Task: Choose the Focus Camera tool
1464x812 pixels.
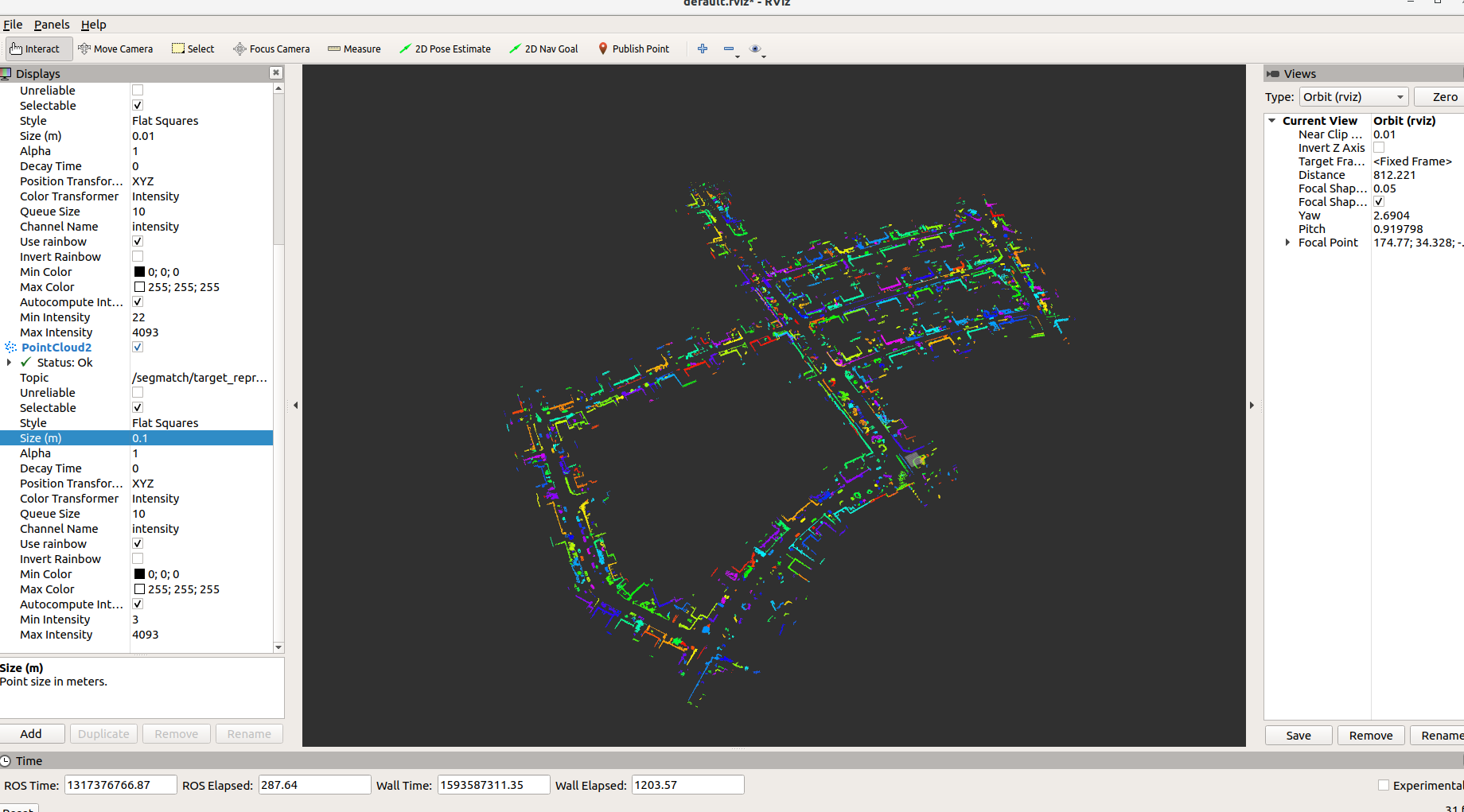Action: [x=271, y=49]
